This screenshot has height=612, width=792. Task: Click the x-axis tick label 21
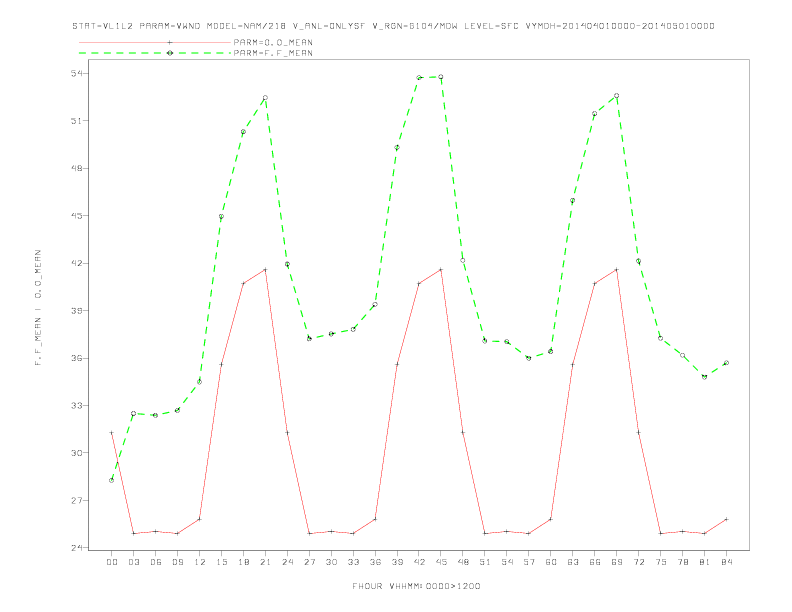click(265, 562)
